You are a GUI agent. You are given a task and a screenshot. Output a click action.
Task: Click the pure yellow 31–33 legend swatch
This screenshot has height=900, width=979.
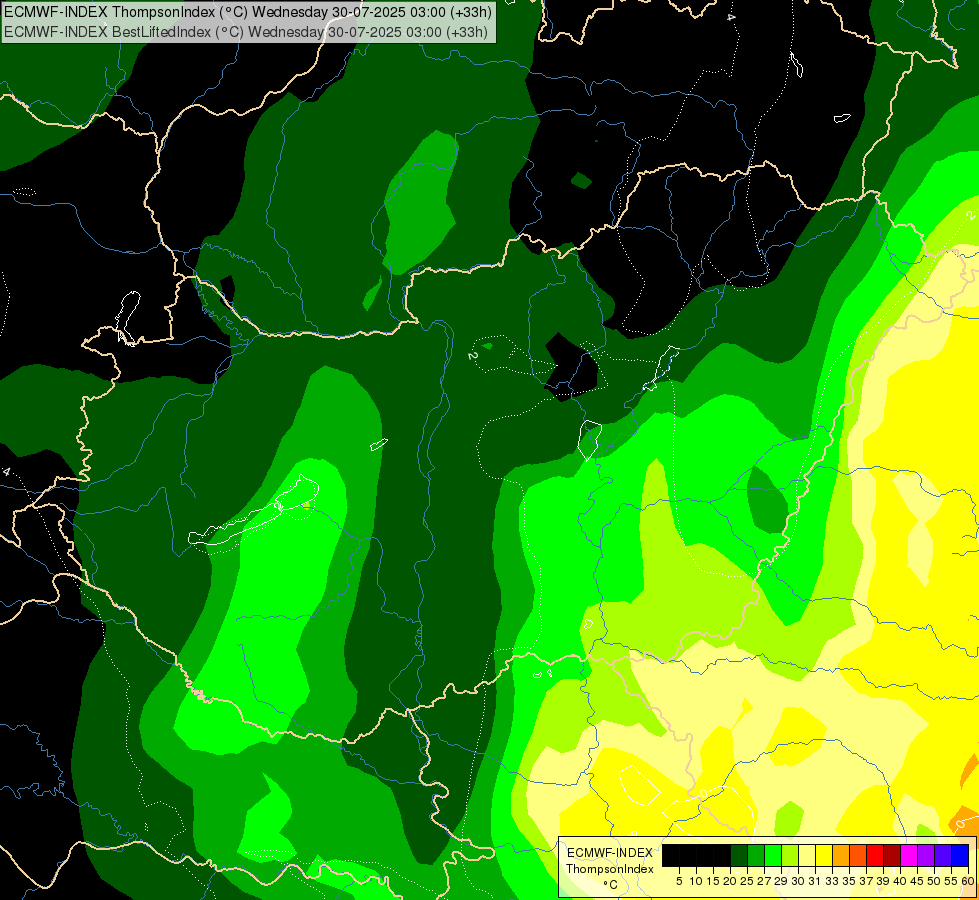tap(824, 855)
